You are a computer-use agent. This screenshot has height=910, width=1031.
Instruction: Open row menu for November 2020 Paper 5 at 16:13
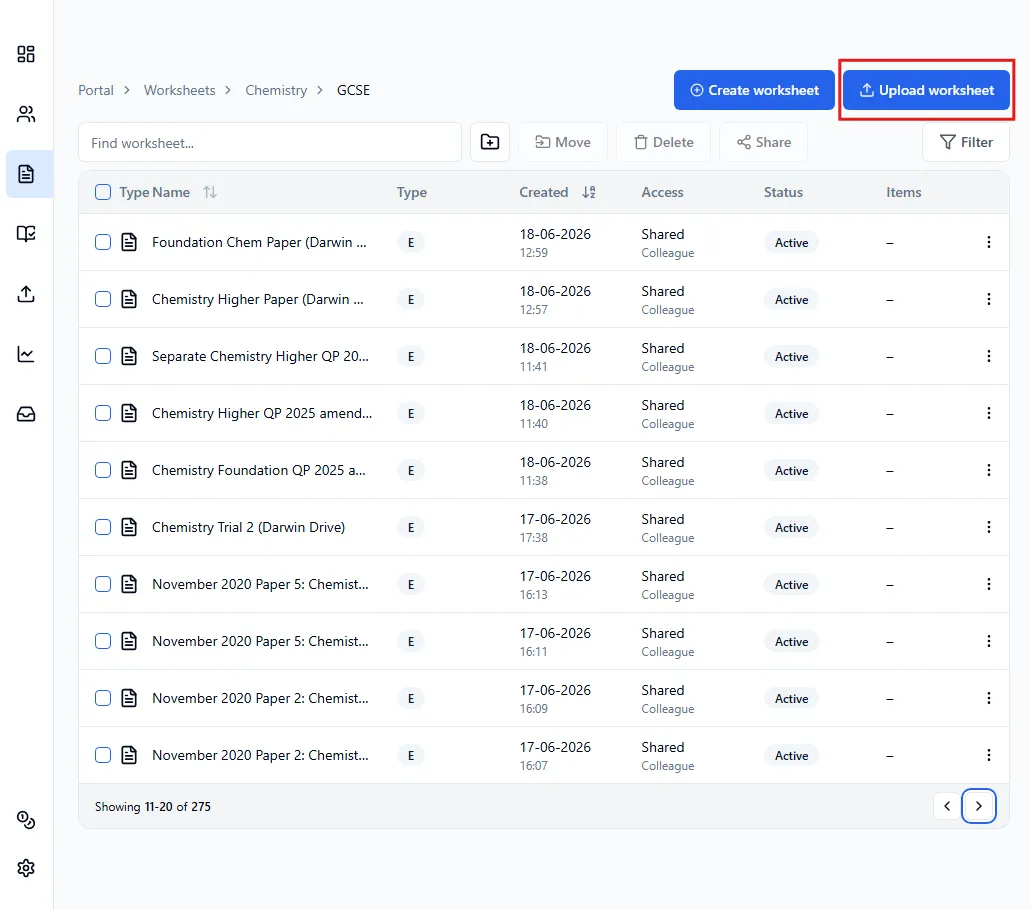coord(988,584)
